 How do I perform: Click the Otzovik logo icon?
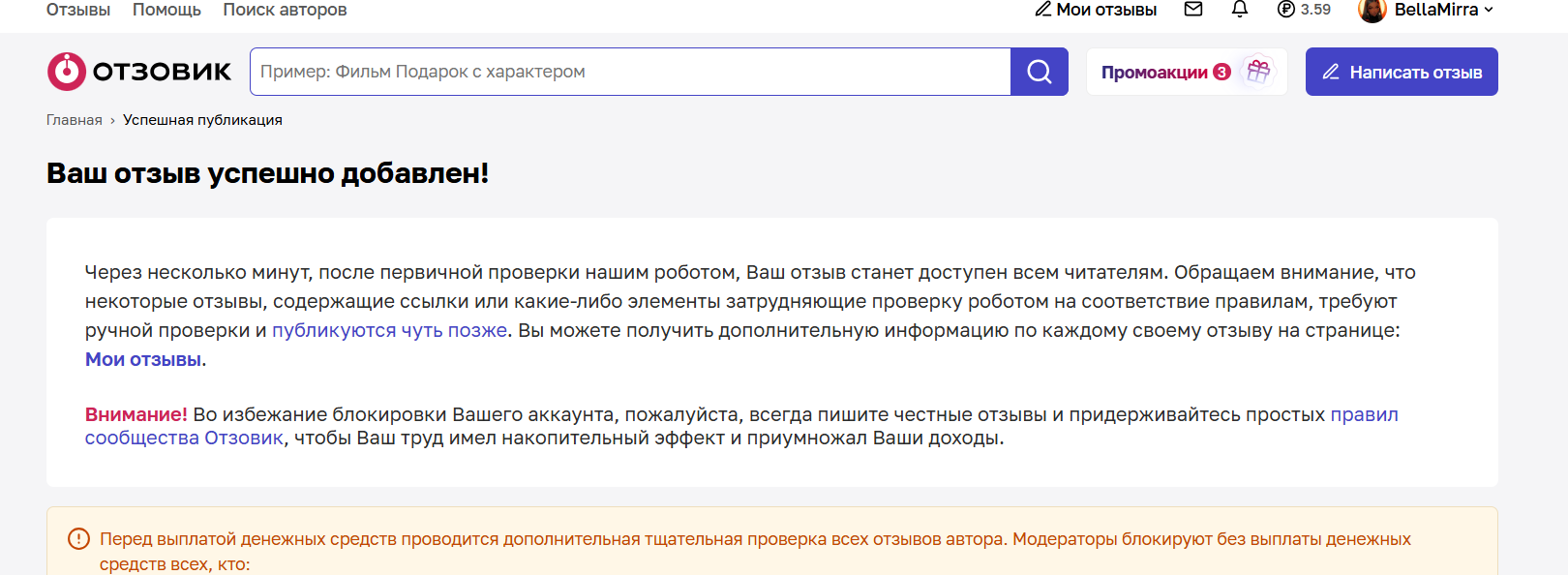click(x=67, y=72)
